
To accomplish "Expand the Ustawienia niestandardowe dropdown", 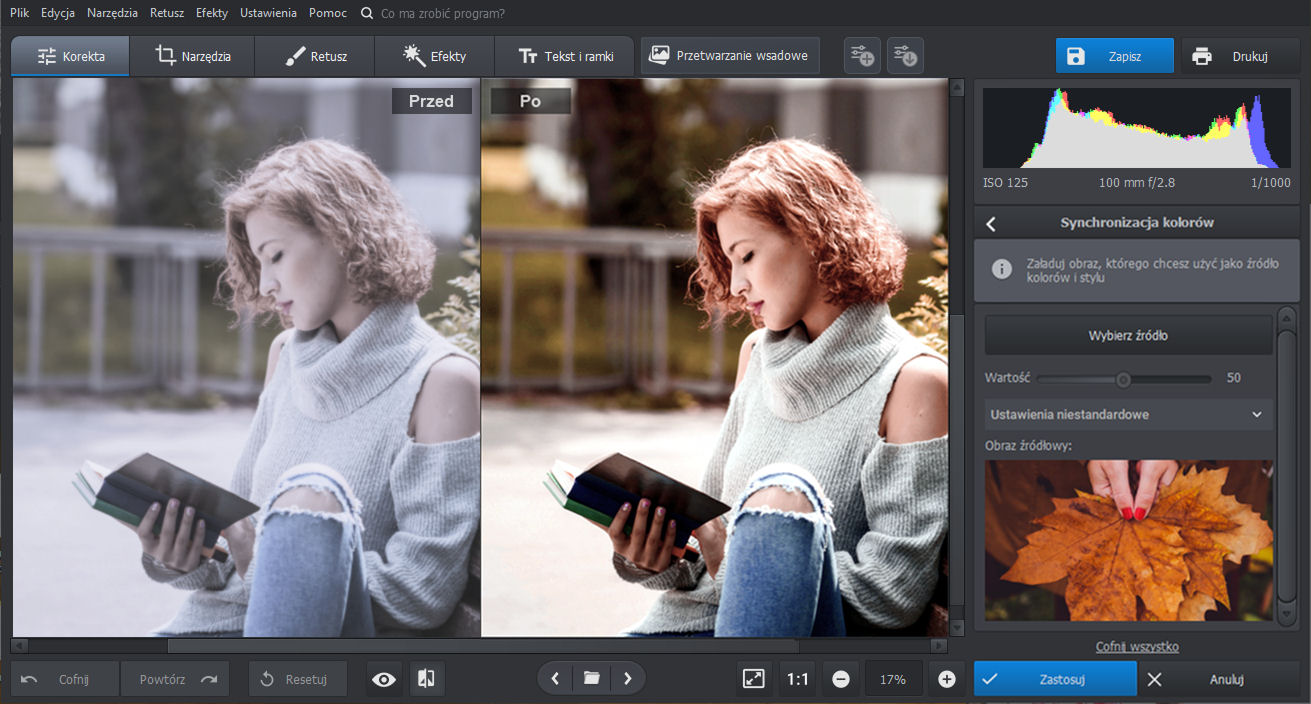I will [x=1128, y=414].
